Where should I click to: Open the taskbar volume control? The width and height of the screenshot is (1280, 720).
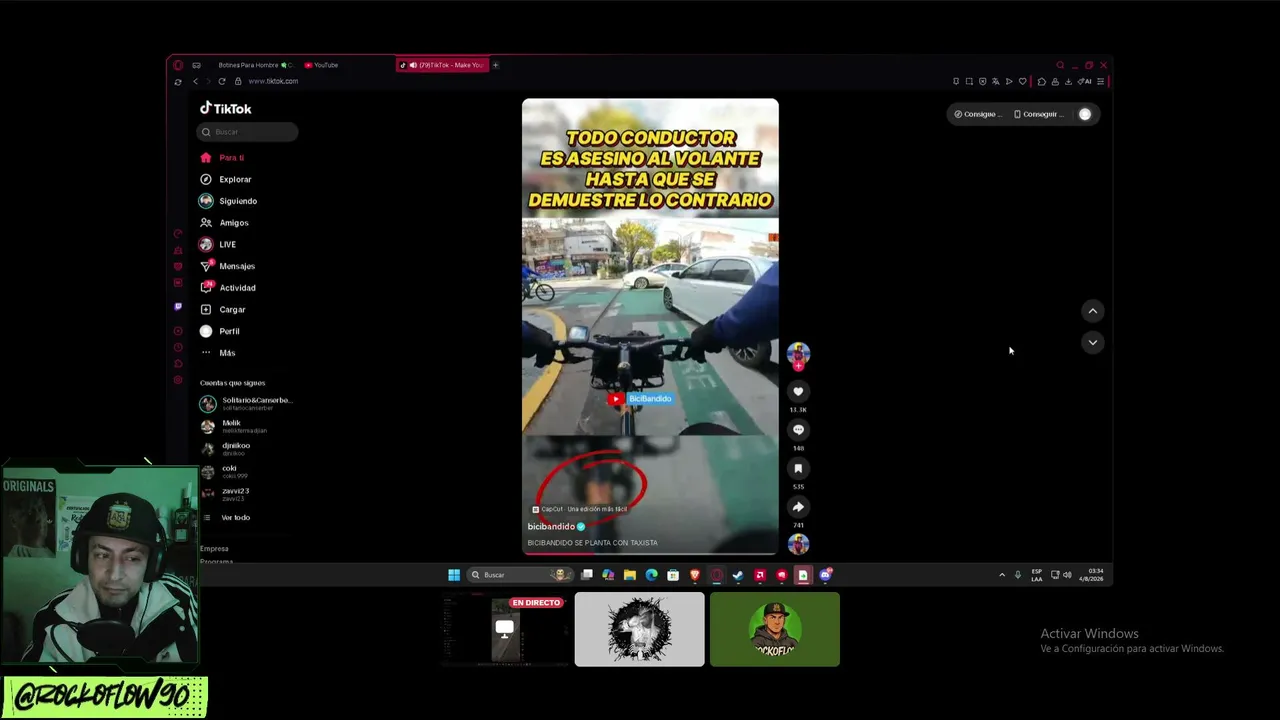point(1067,575)
